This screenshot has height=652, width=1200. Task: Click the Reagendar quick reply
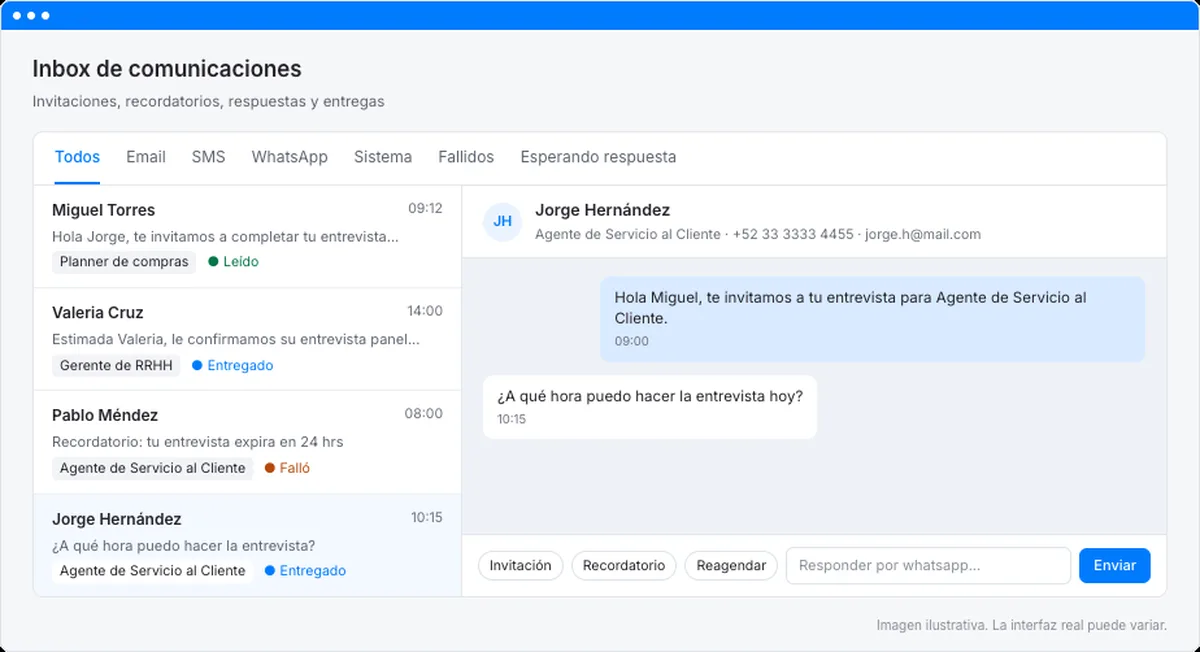point(731,565)
